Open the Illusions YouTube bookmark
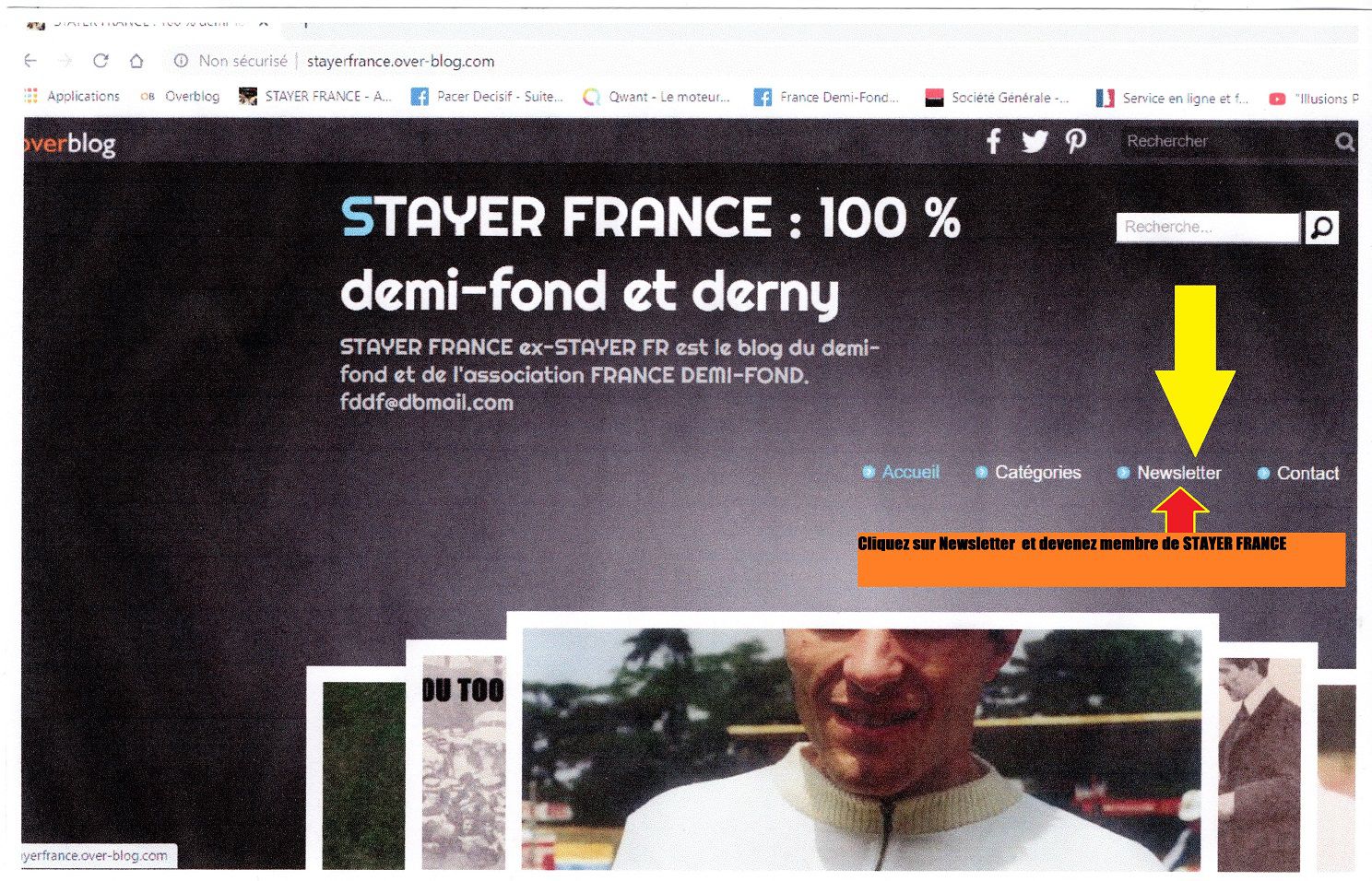Image resolution: width=1372 pixels, height=881 pixels. pos(1314,99)
